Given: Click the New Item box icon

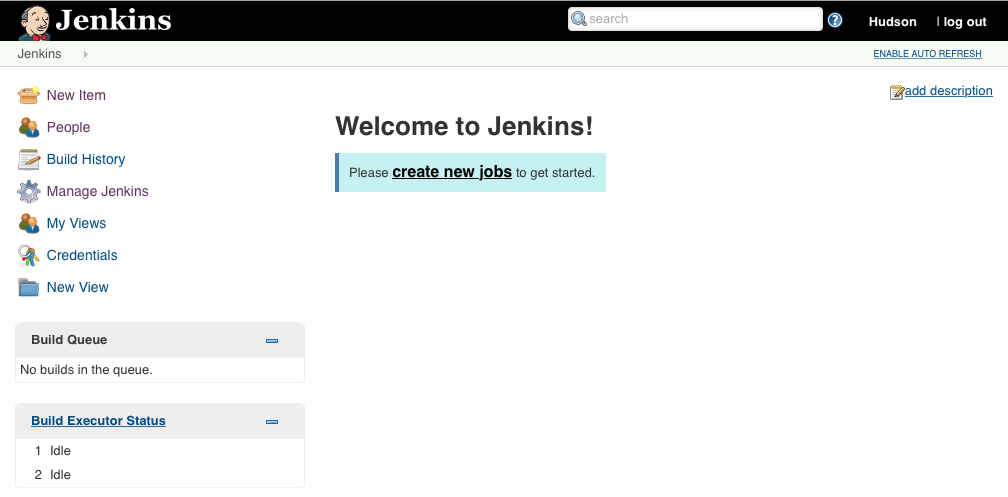Looking at the screenshot, I should tap(29, 95).
